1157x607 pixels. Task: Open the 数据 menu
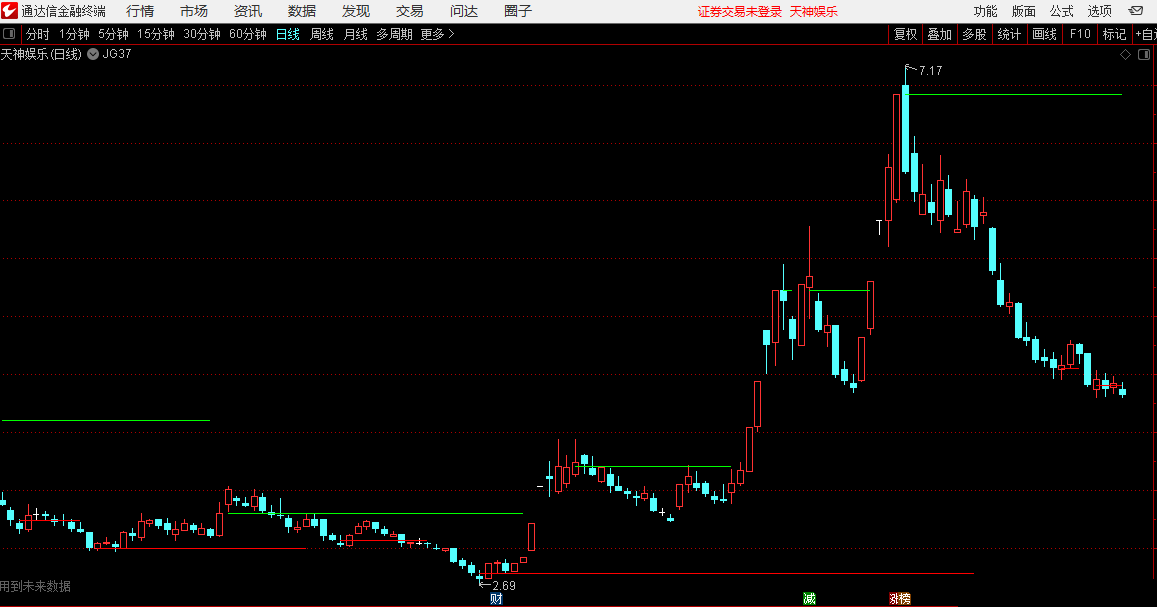(302, 11)
